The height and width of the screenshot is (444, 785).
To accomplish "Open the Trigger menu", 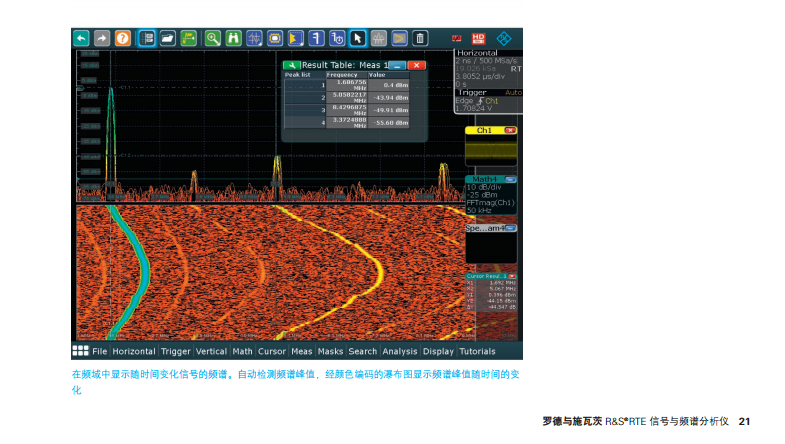I will (x=176, y=351).
